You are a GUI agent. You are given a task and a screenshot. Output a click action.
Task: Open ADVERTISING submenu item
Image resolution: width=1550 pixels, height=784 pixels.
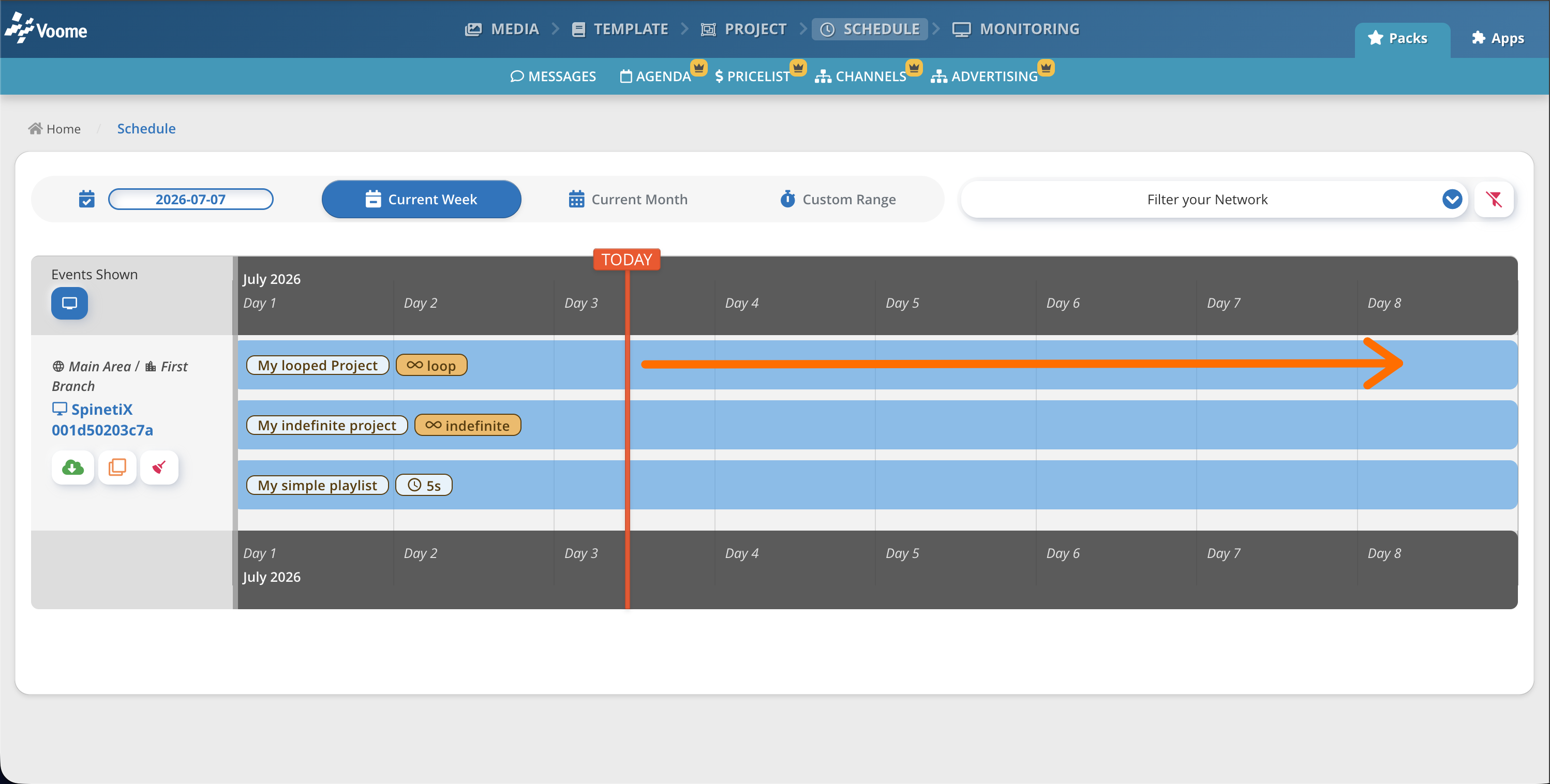point(985,77)
